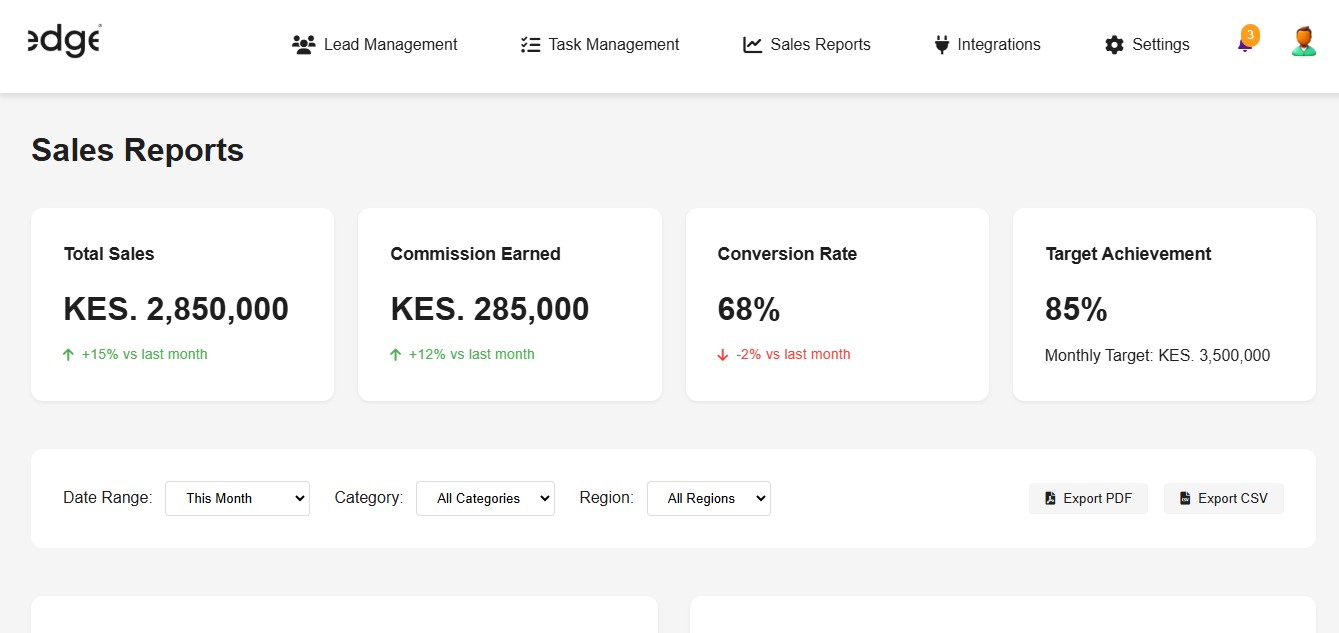Click the Sales Reports page heading

pos(138,150)
